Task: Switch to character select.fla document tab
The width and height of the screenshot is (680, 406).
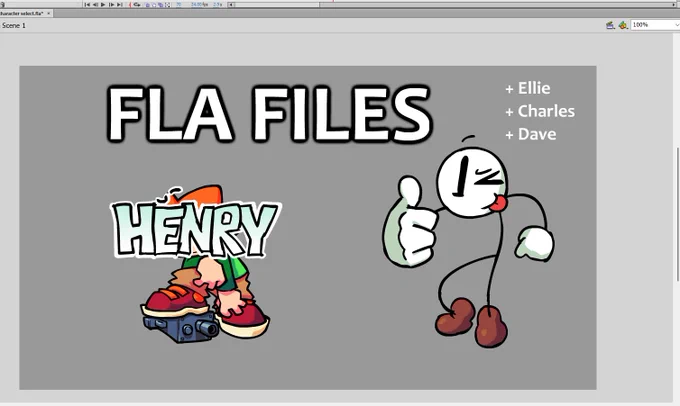Action: (22, 13)
